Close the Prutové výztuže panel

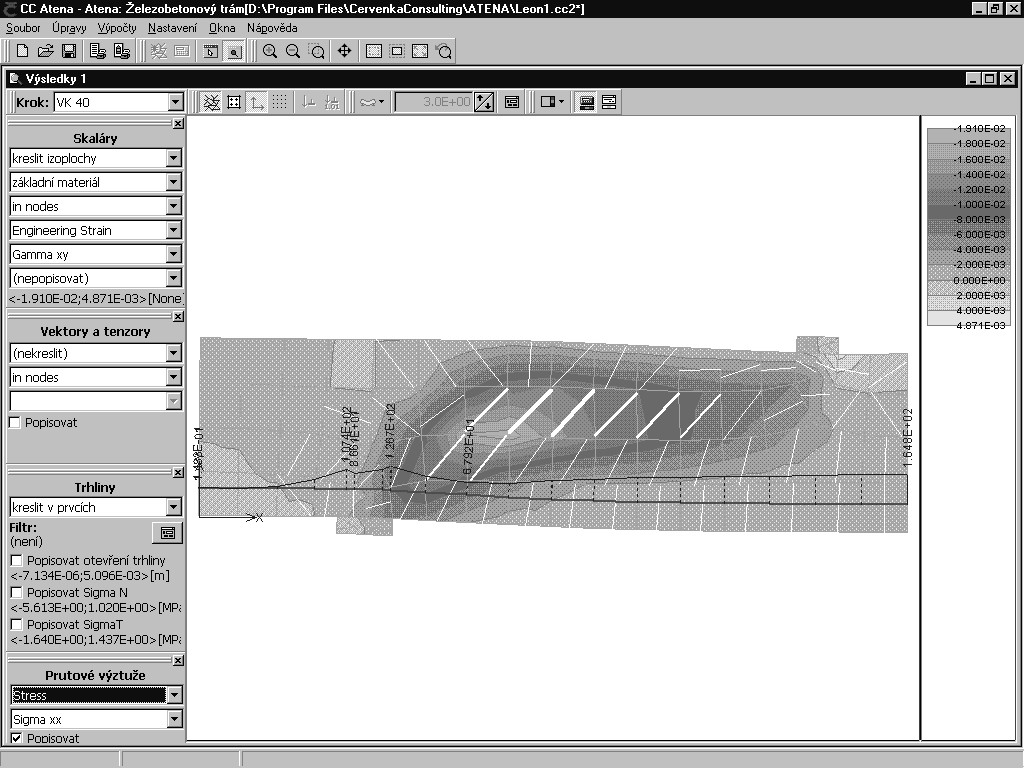click(x=178, y=660)
